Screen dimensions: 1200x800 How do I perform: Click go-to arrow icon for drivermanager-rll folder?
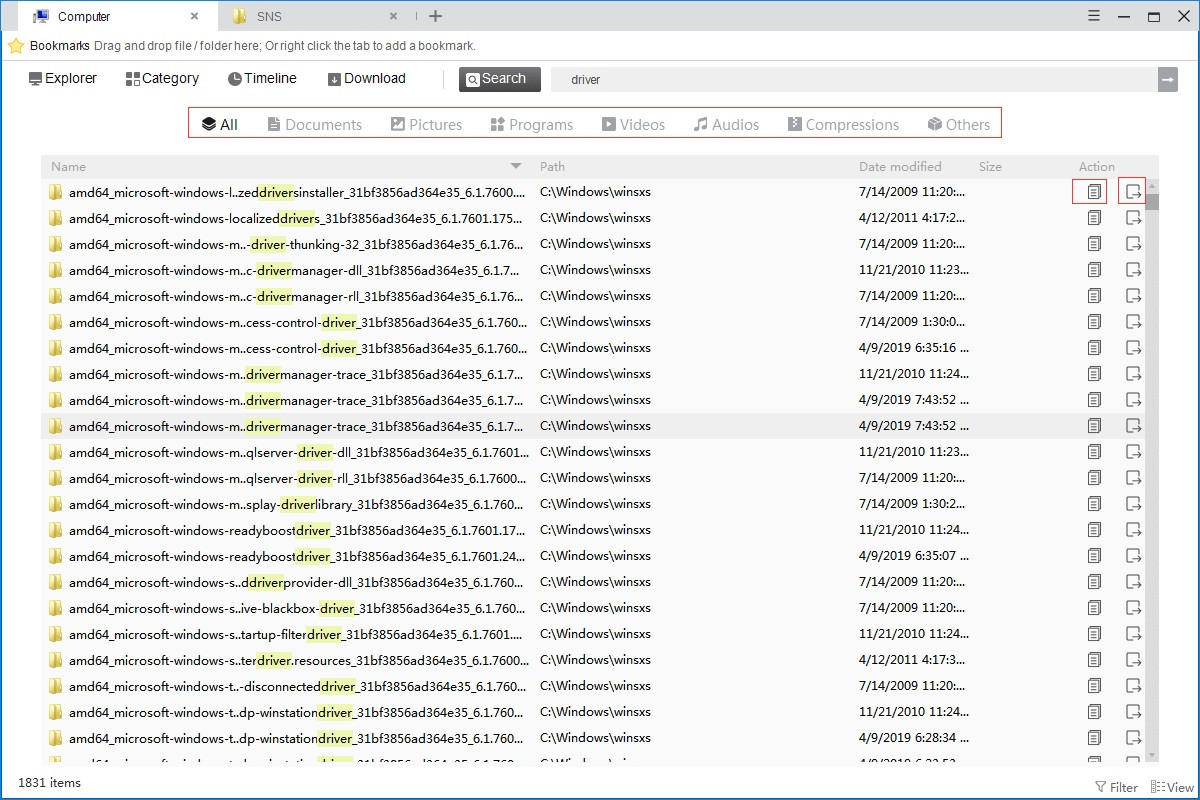(1134, 295)
